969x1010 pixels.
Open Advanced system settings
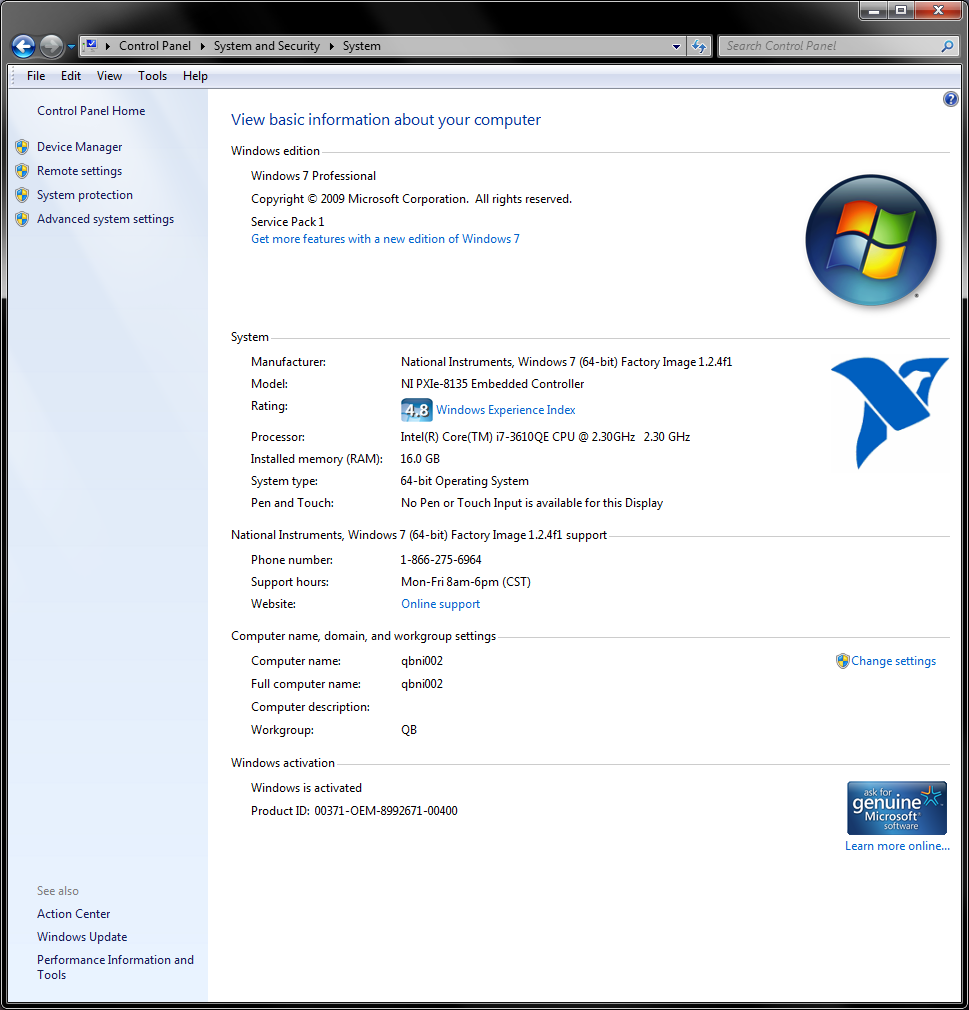click(106, 219)
